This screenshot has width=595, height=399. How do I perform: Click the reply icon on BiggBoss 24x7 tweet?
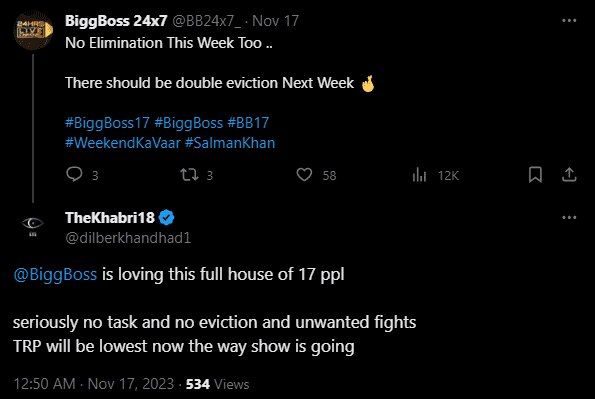74,175
